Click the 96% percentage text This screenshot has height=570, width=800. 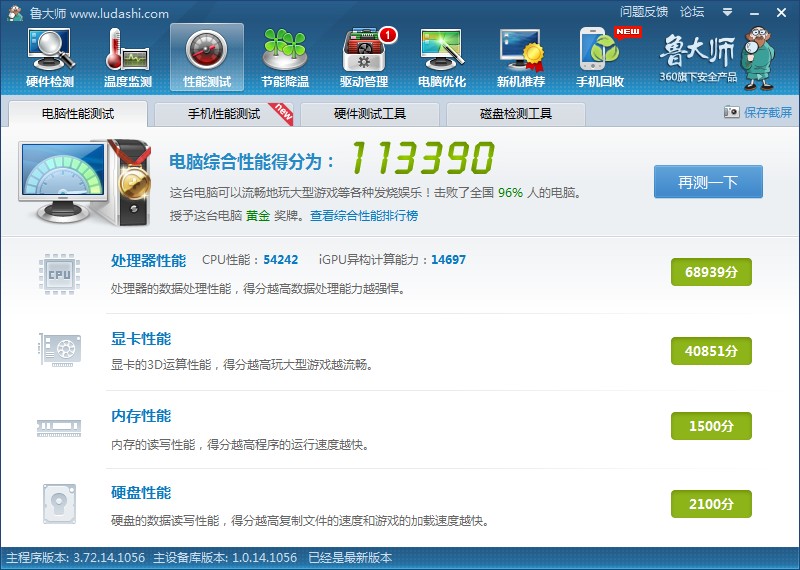[510, 193]
